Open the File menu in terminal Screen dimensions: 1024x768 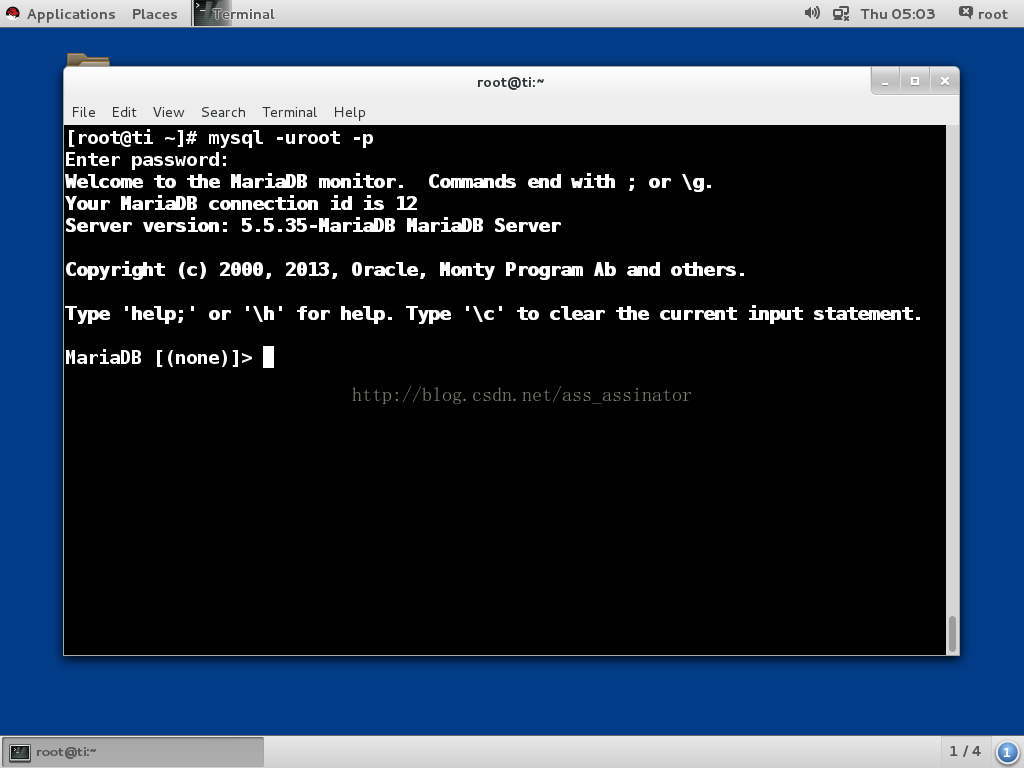coord(84,112)
